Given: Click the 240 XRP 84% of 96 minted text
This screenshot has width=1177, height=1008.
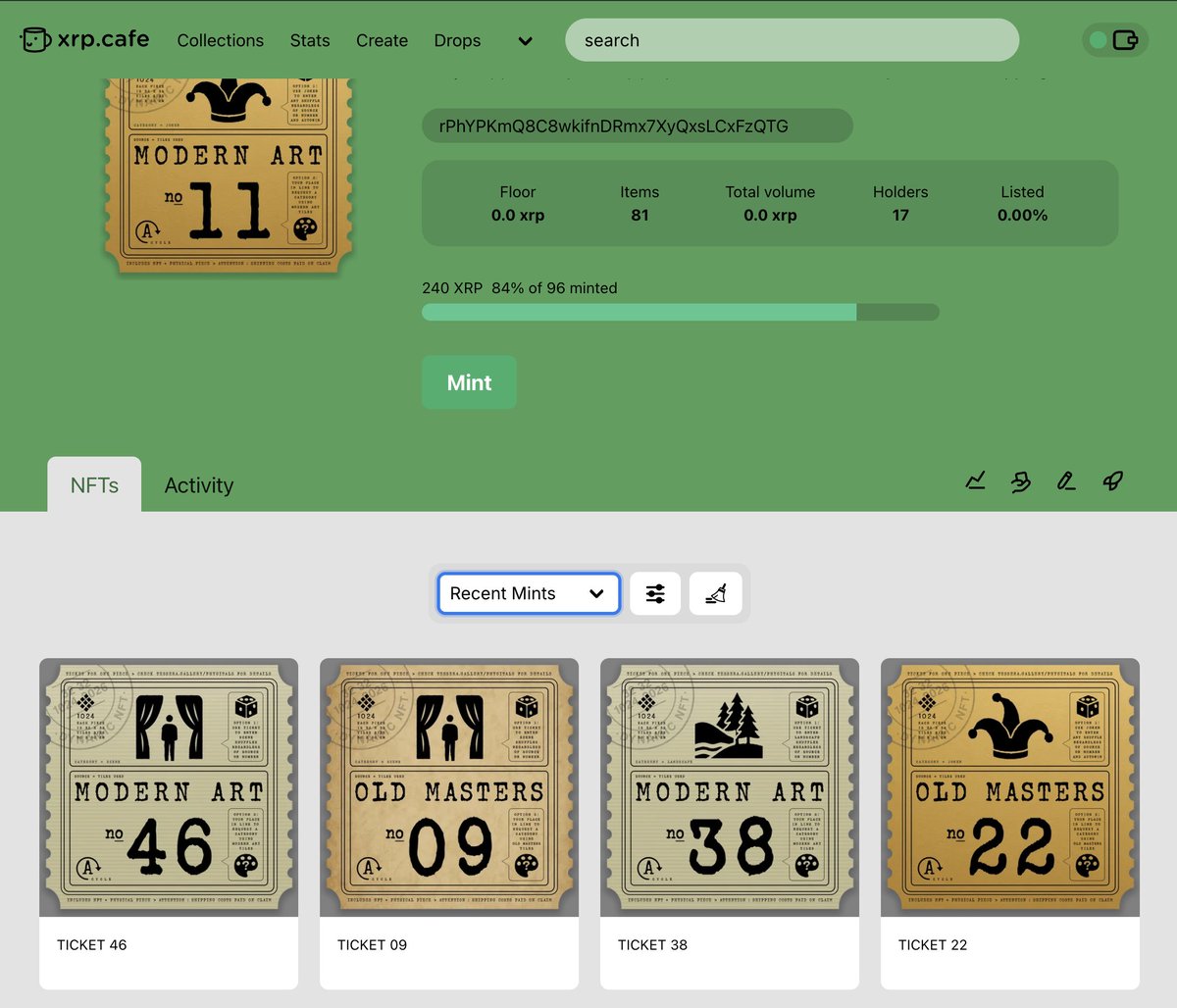Looking at the screenshot, I should coord(520,288).
